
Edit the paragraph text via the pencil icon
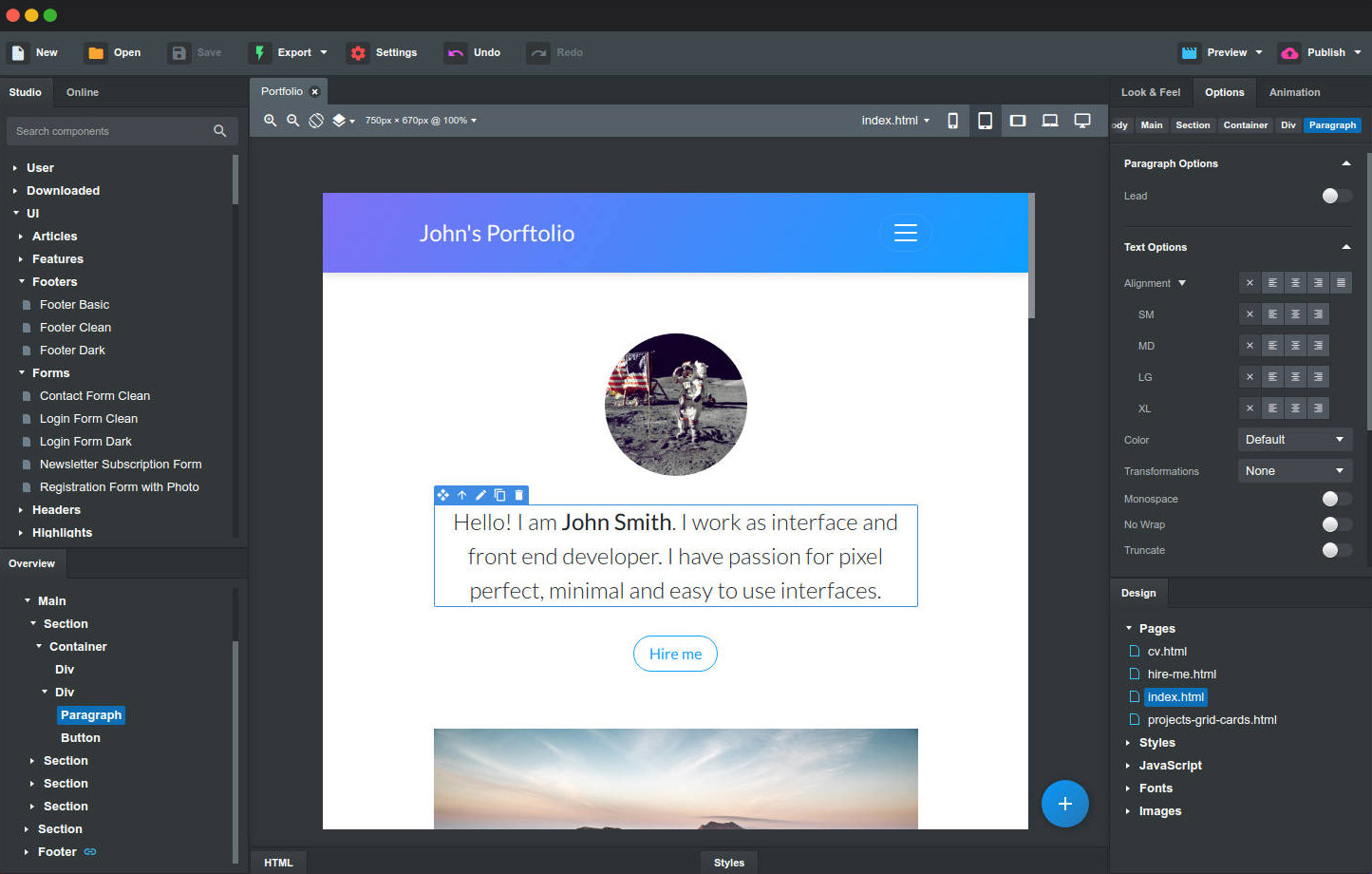click(x=480, y=495)
